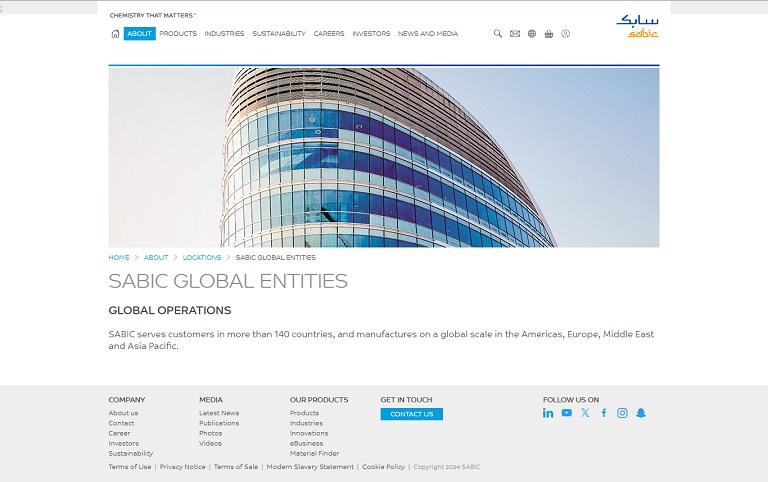Open the user account icon
This screenshot has height=482, width=768.
[565, 34]
